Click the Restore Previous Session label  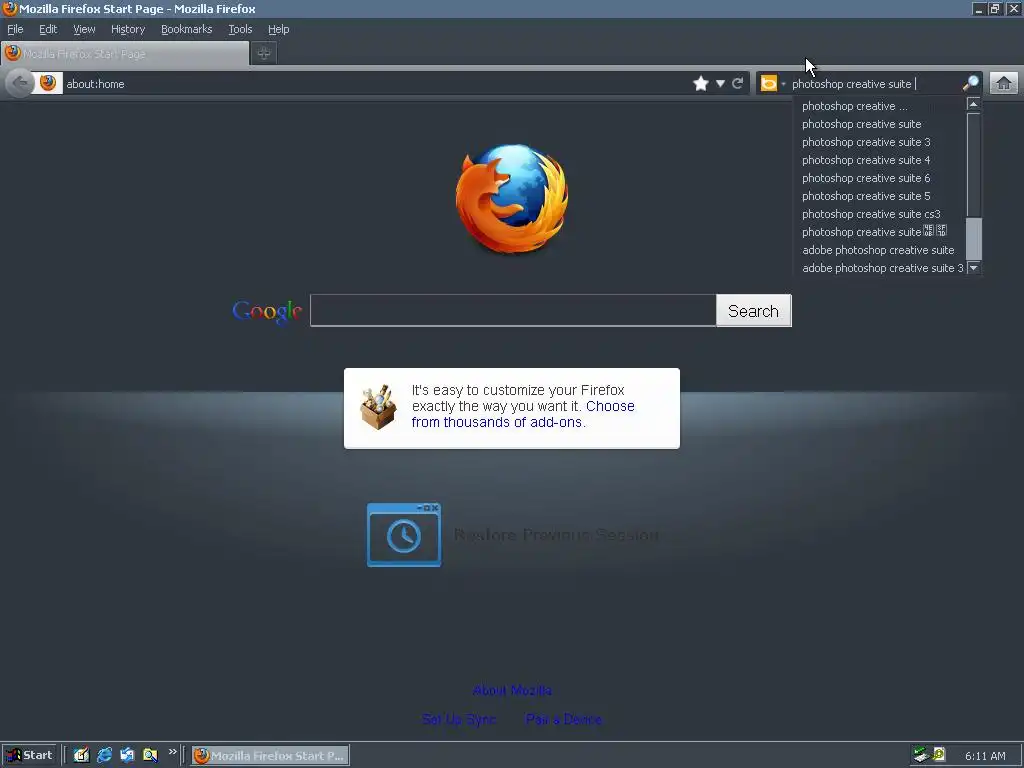pyautogui.click(x=556, y=535)
